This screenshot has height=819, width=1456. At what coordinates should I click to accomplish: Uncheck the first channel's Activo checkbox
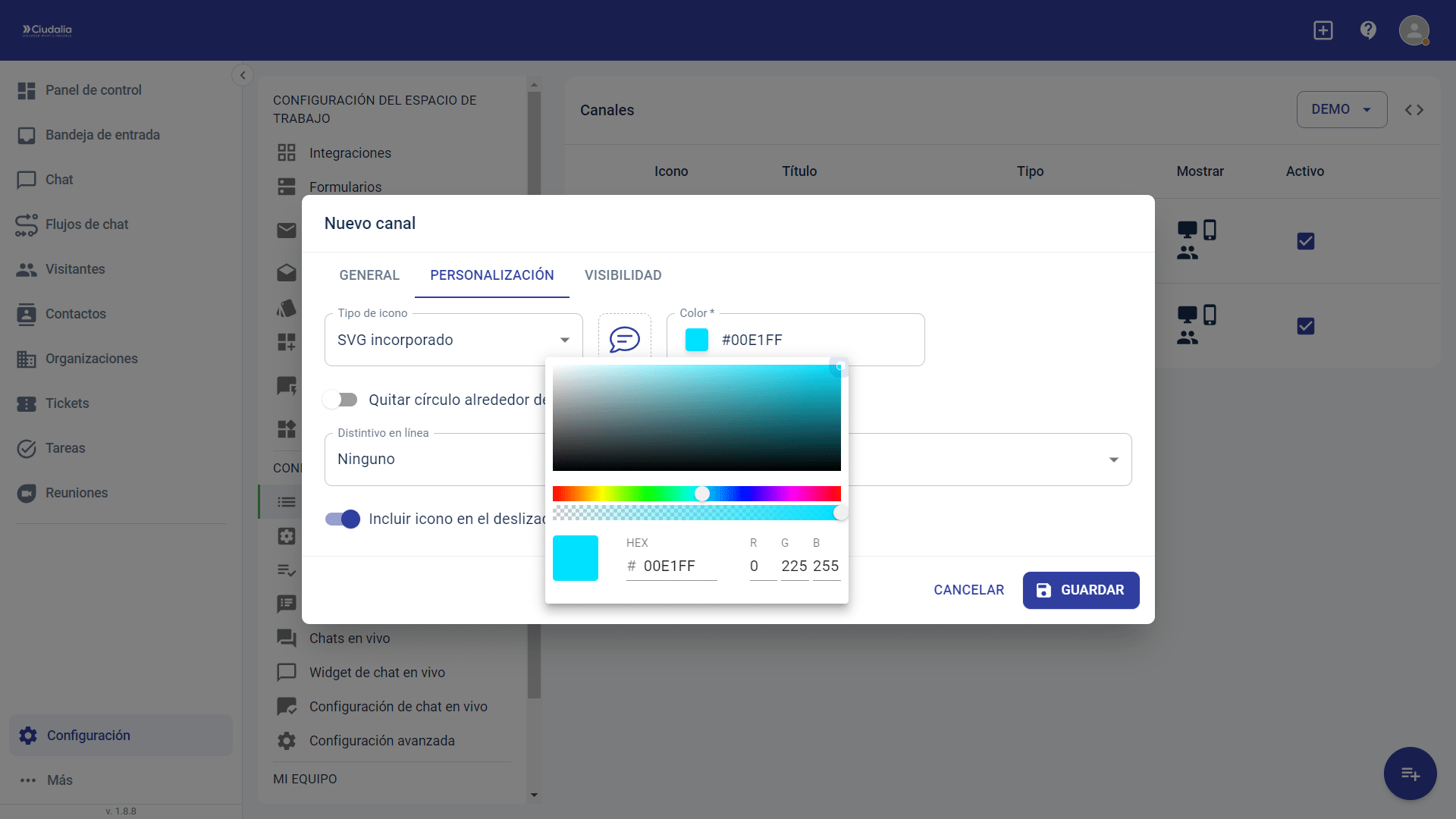(1305, 241)
